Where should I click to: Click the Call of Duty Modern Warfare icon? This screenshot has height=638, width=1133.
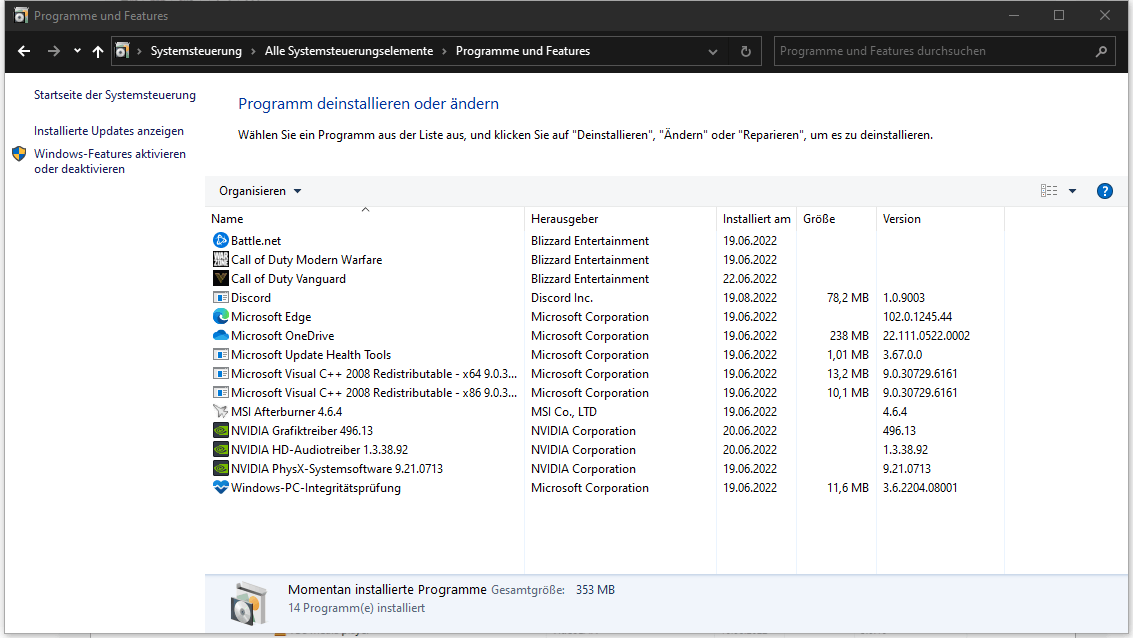coord(220,259)
